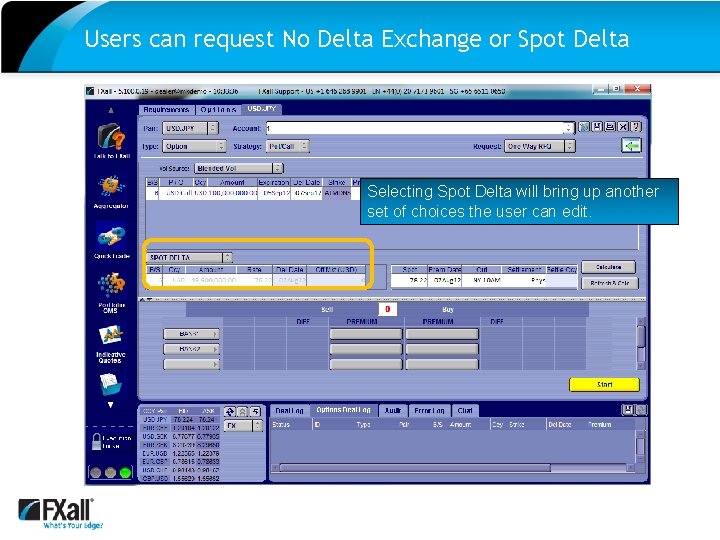The height and width of the screenshot is (540, 720).
Task: Select the Options Deal Log tab
Action: [x=343, y=410]
